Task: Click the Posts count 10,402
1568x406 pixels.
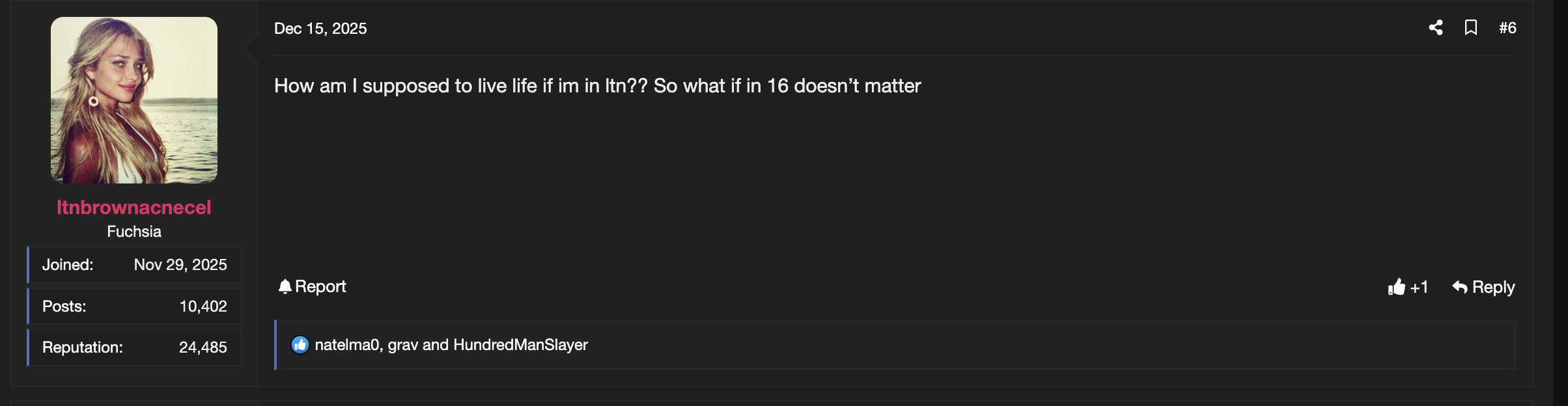Action: 203,306
